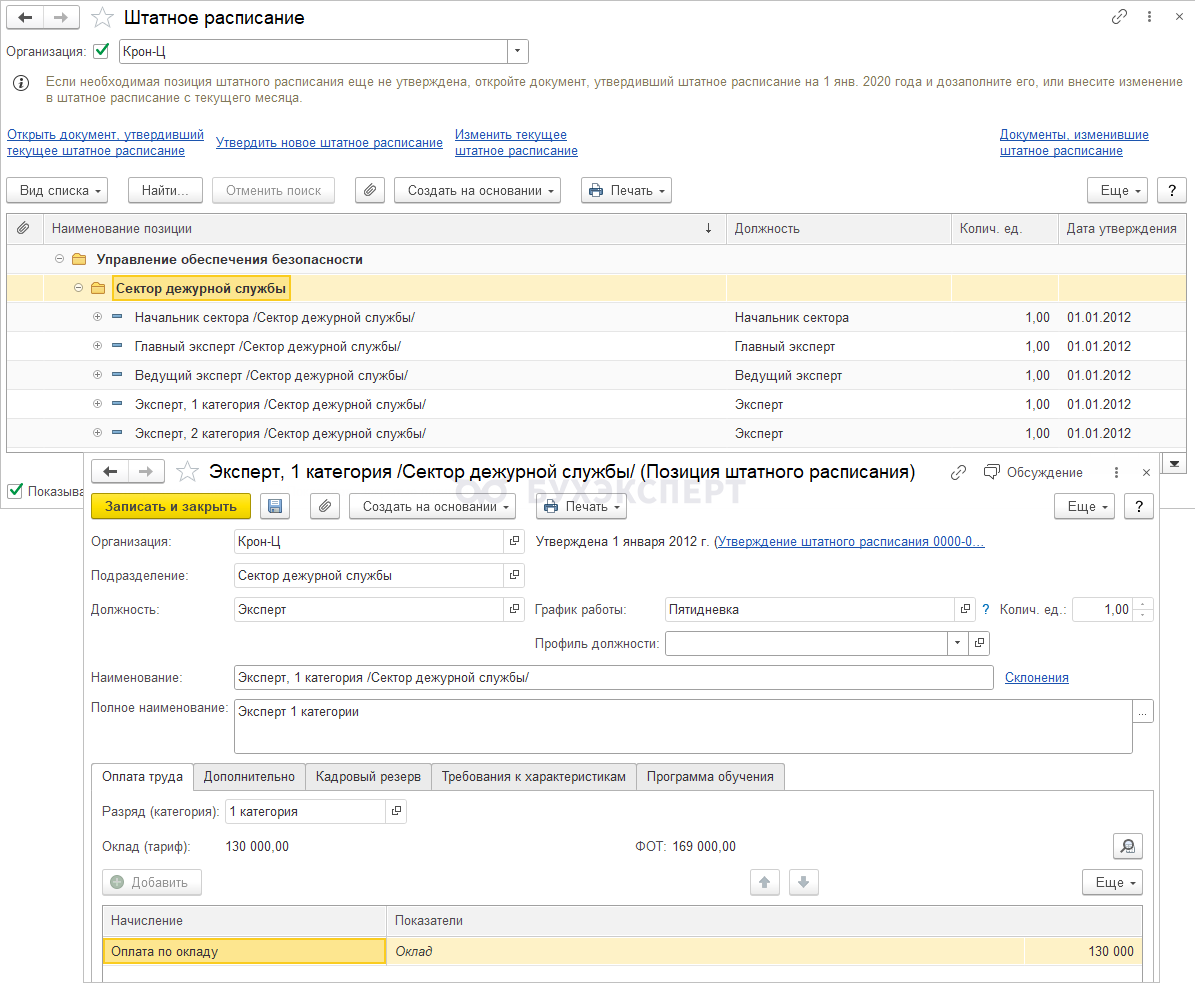Switch to the Дополнительно tab
1195x983 pixels.
(x=249, y=777)
